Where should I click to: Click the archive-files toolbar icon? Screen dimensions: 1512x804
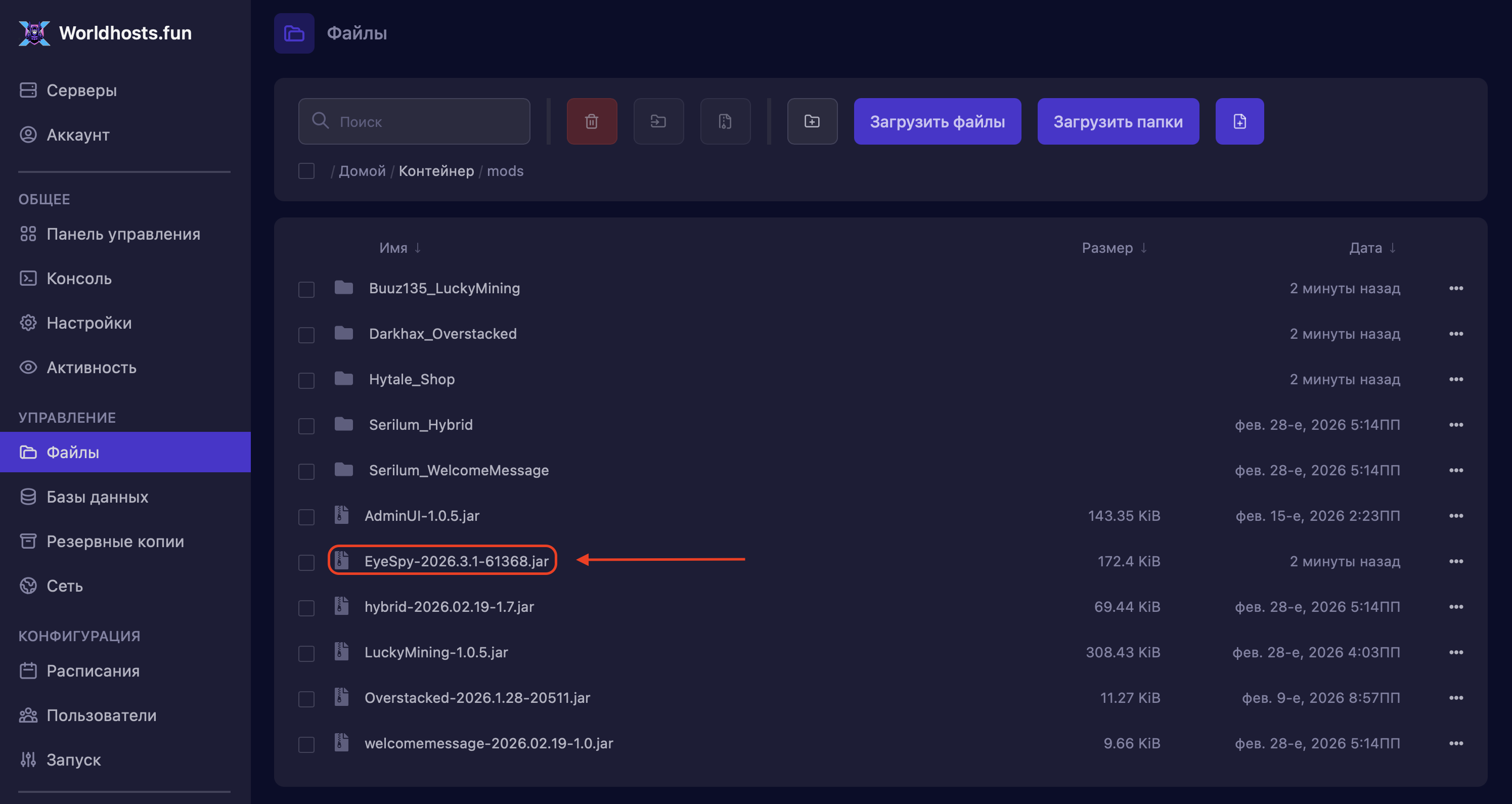(x=725, y=121)
